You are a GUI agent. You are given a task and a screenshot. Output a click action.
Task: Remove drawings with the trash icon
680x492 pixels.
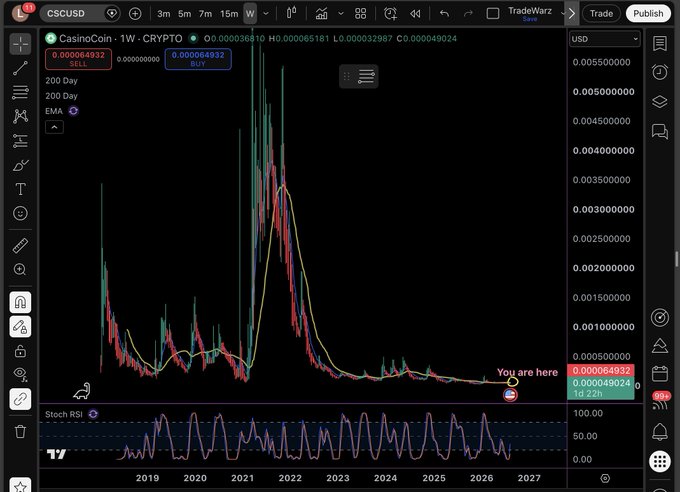point(20,431)
